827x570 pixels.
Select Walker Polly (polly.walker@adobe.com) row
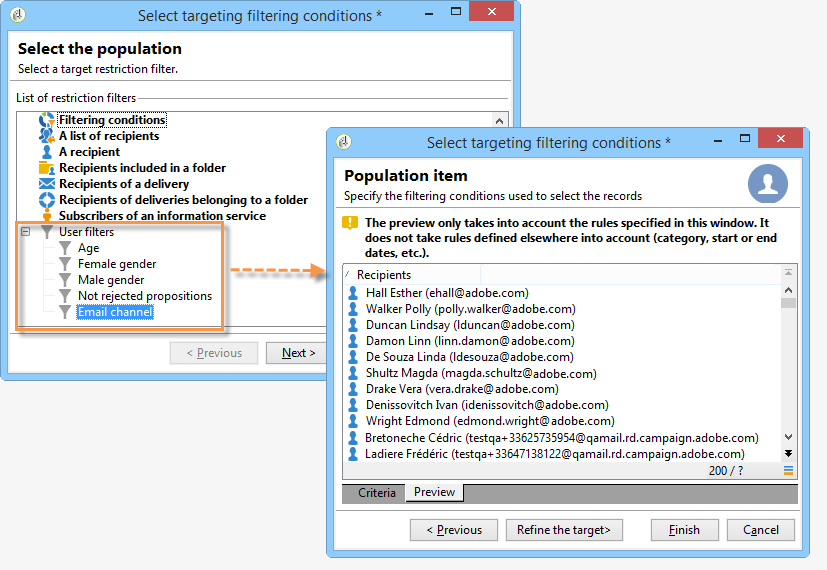click(x=470, y=309)
